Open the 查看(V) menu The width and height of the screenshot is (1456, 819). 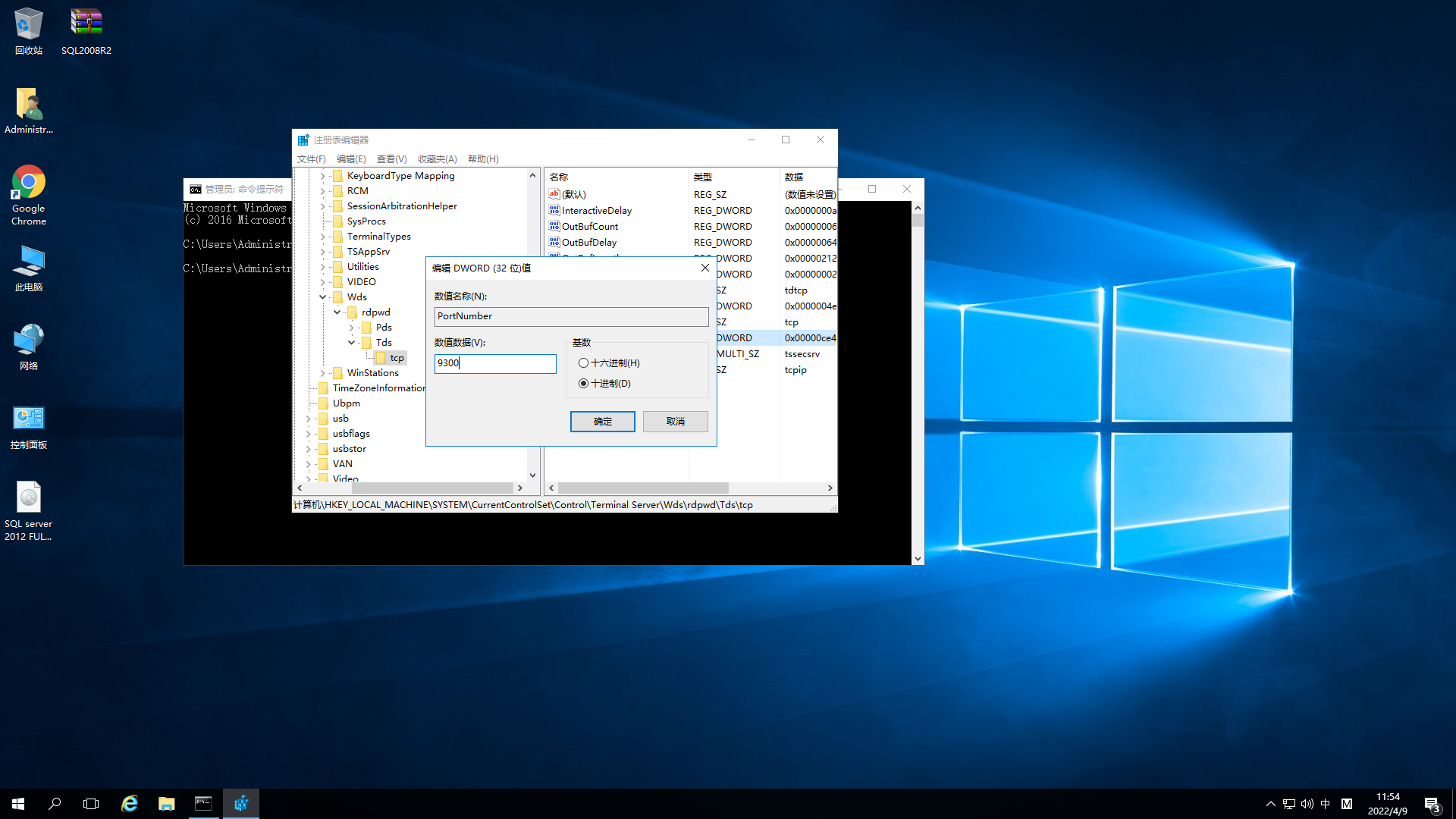coord(391,159)
